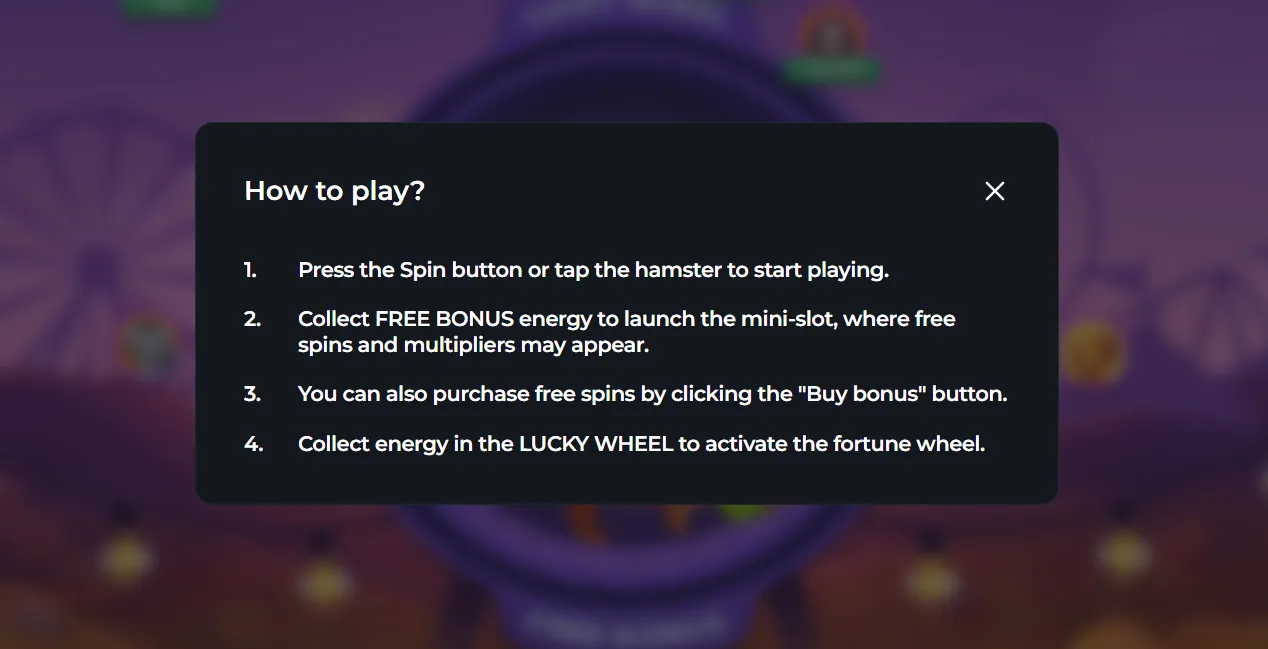Click the How to play heading
This screenshot has height=649, width=1268.
click(x=334, y=190)
